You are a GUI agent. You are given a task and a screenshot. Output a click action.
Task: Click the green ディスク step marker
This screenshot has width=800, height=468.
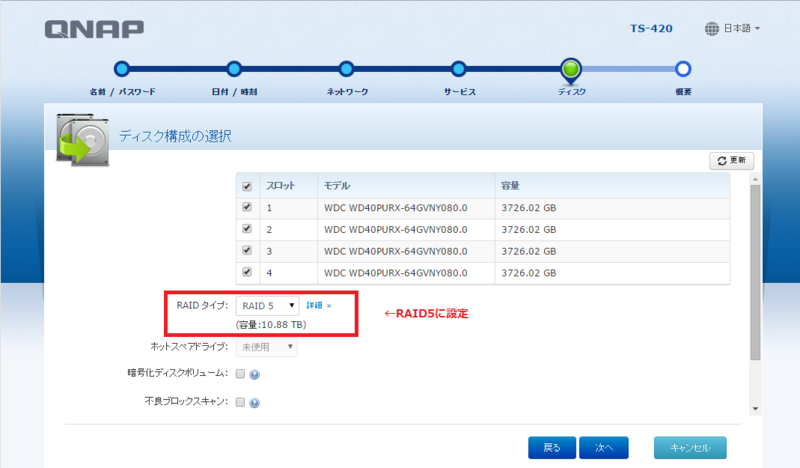point(571,69)
